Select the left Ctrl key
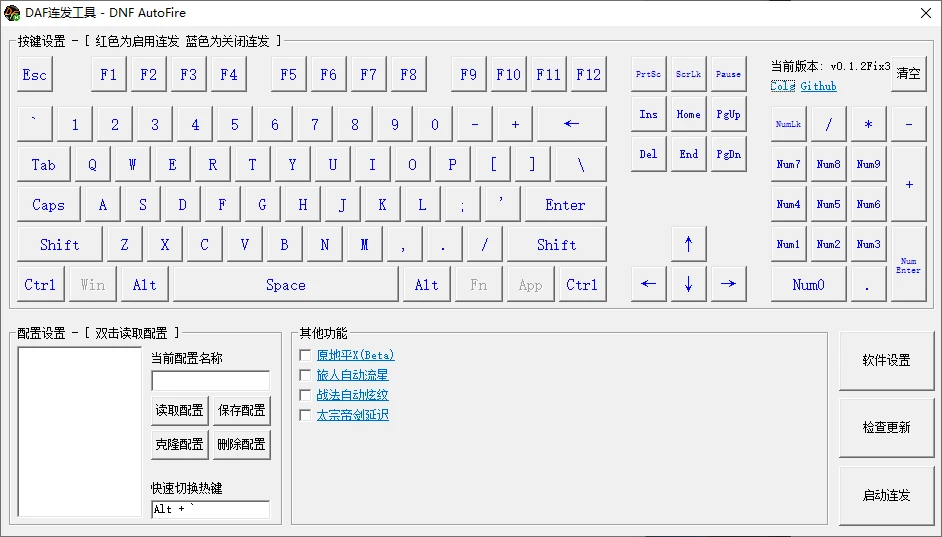942x537 pixels. 40,284
